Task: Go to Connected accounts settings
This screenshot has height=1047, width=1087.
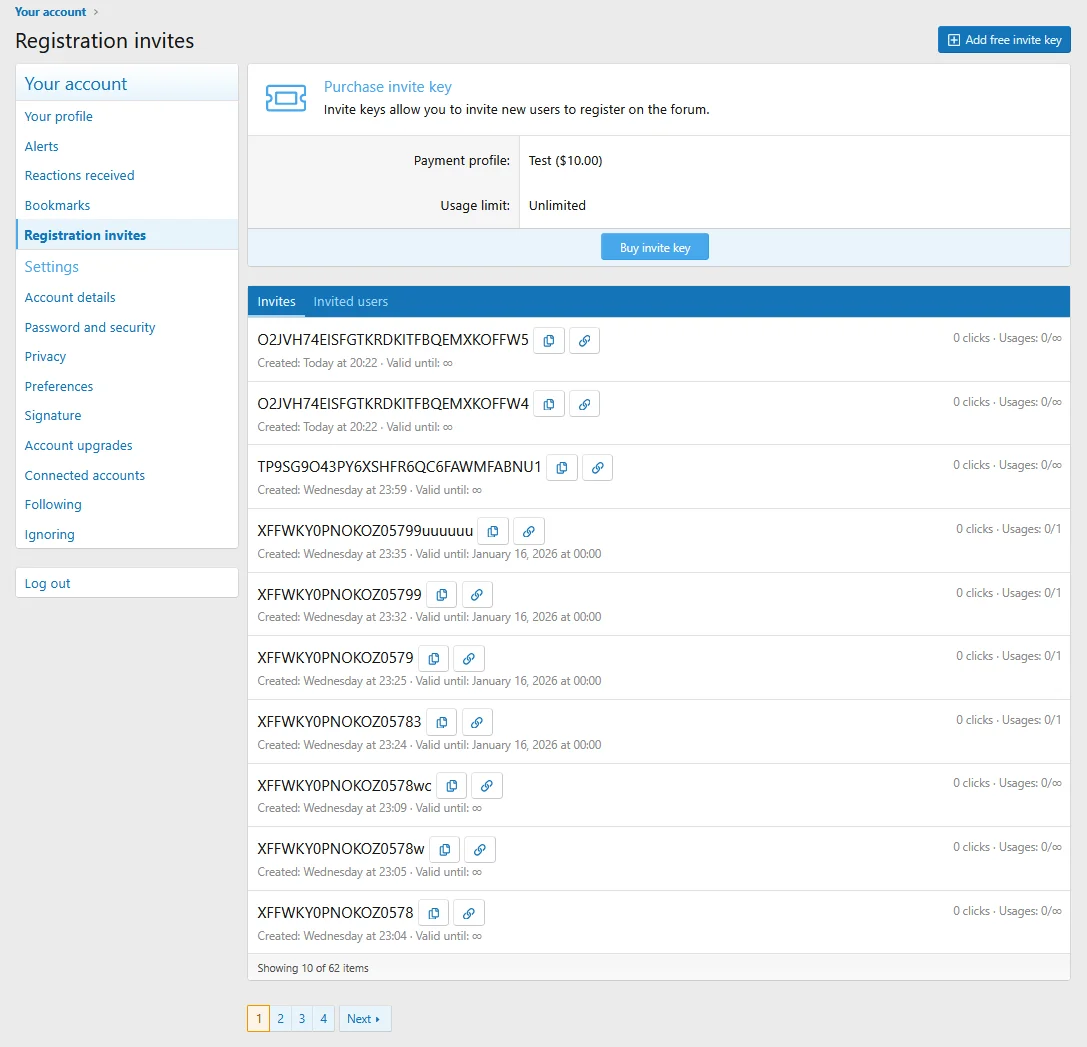Action: 84,475
